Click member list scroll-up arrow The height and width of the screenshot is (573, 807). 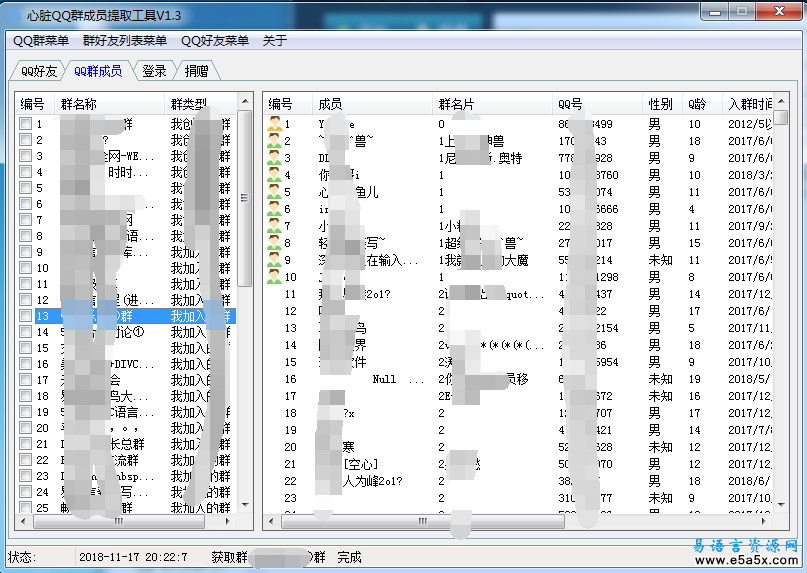pos(781,101)
